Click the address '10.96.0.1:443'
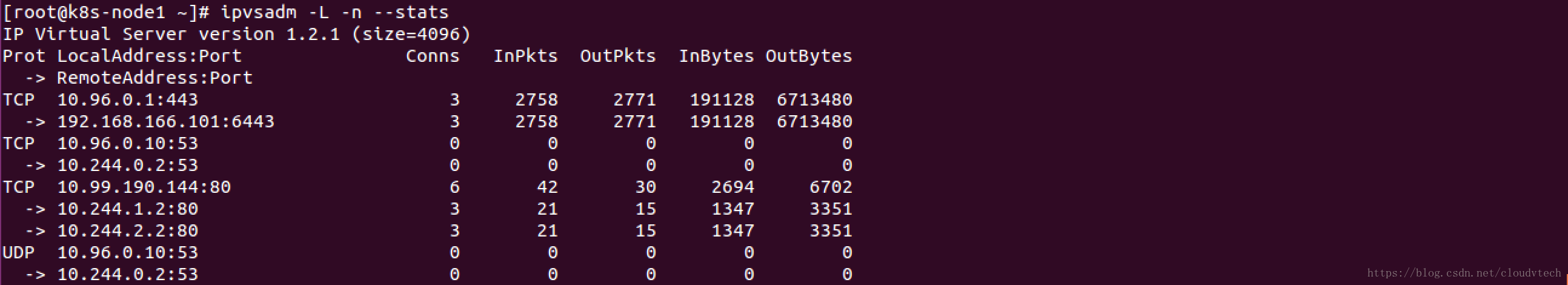Viewport: 1568px width, 285px height. point(128,100)
